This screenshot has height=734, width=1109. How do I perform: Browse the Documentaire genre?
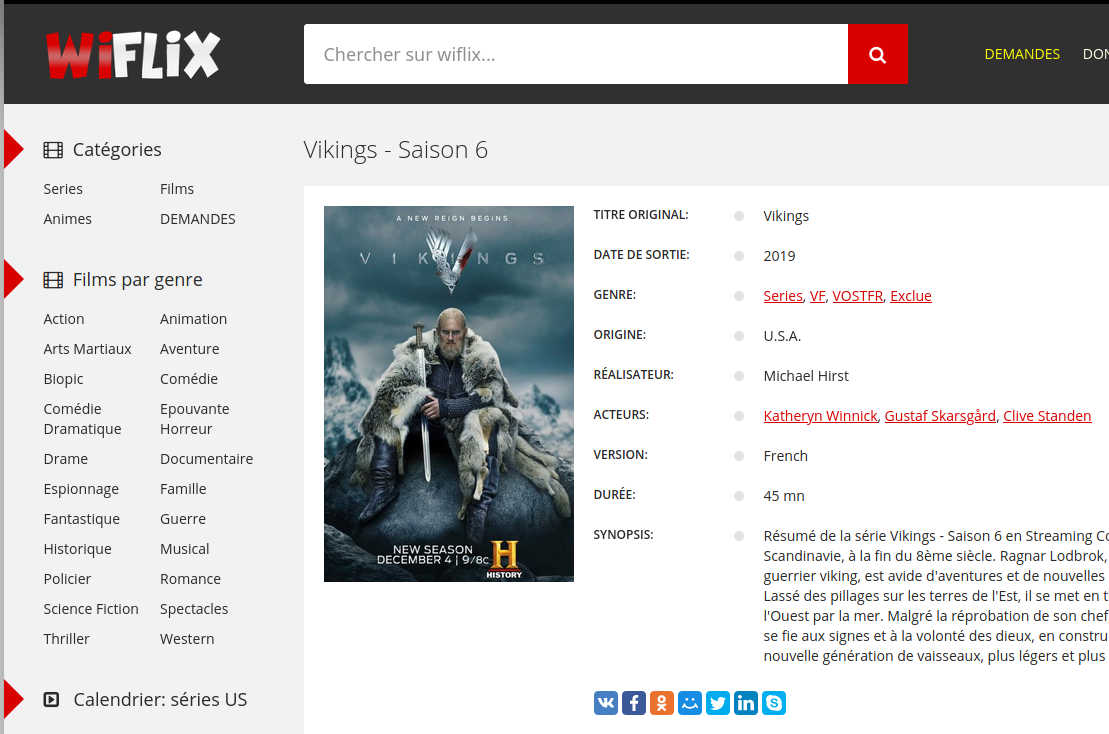[207, 459]
